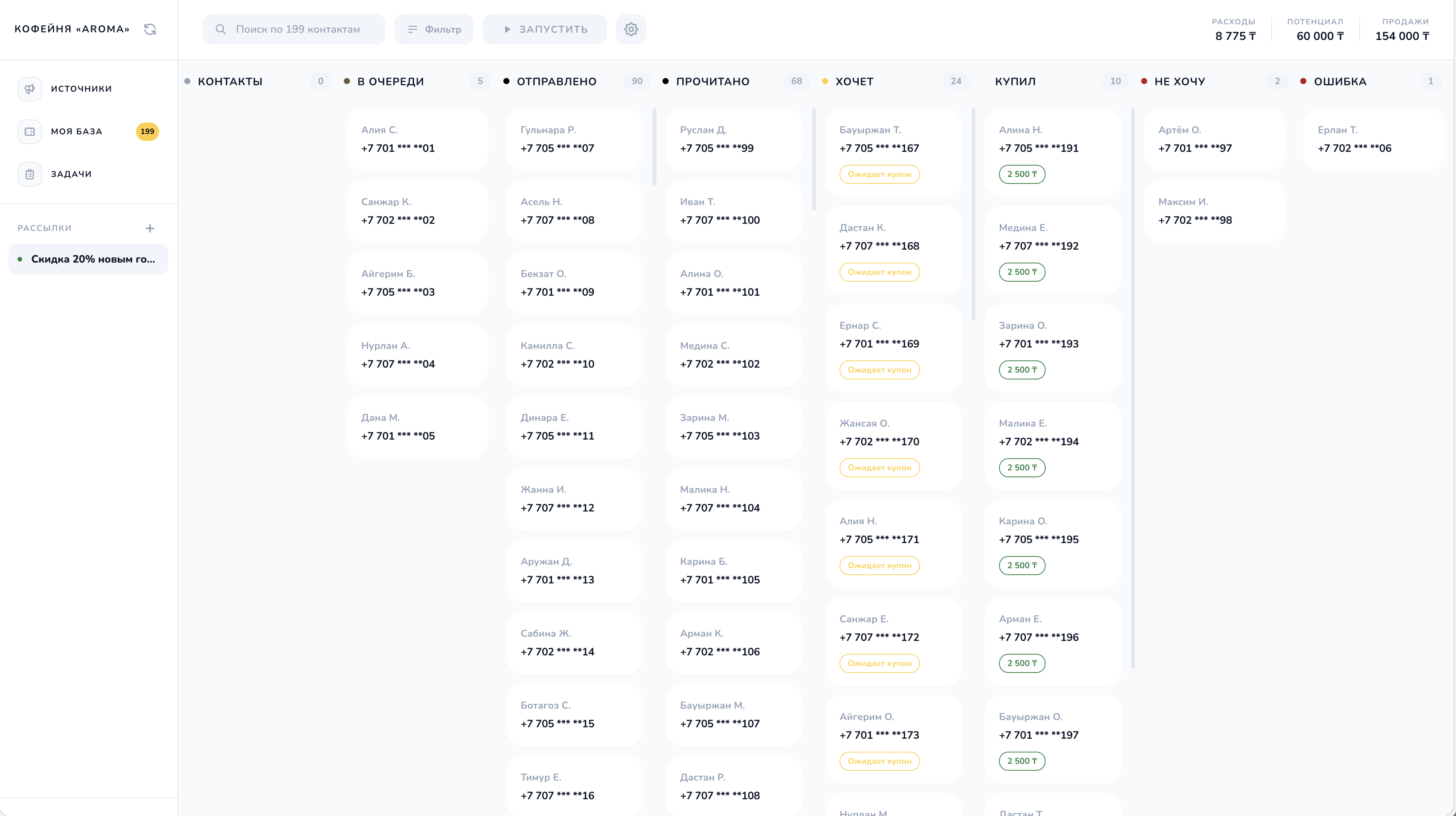1456x816 pixels.
Task: Click the filter lines icon
Action: (x=413, y=29)
